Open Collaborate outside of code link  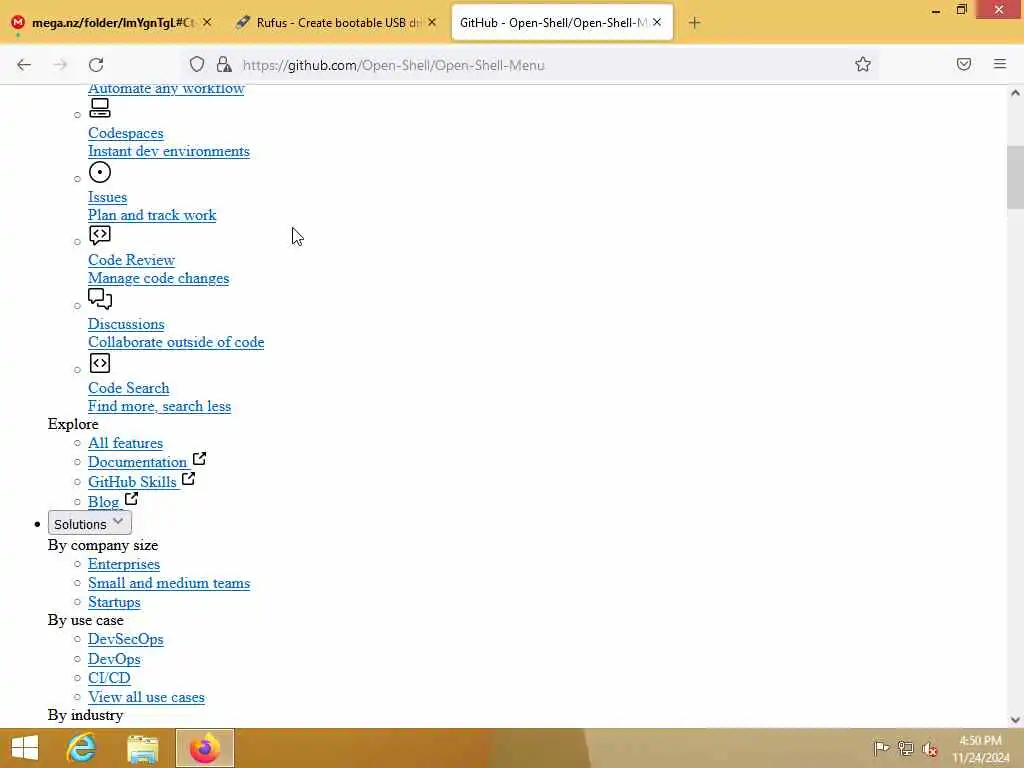coord(176,342)
